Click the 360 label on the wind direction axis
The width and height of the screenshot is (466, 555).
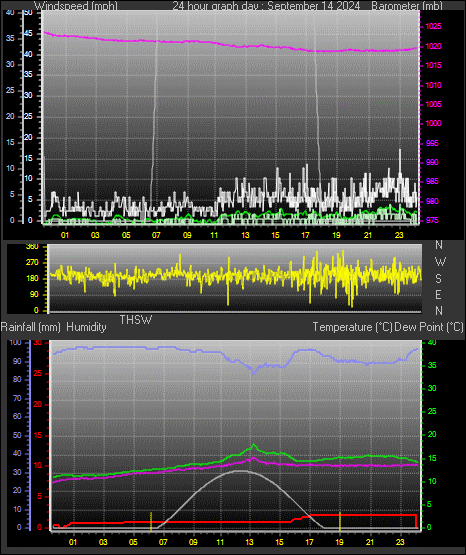pyautogui.click(x=32, y=247)
